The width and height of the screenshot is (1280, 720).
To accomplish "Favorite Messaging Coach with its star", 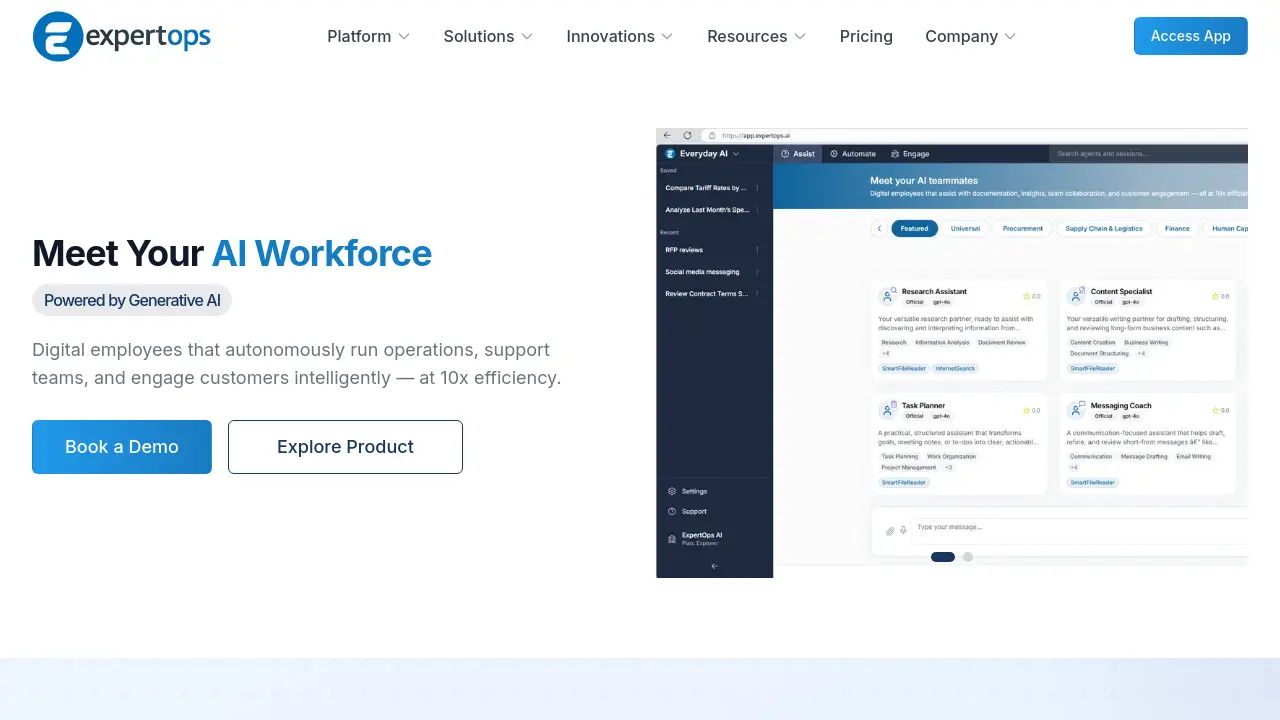I will coord(1215,411).
